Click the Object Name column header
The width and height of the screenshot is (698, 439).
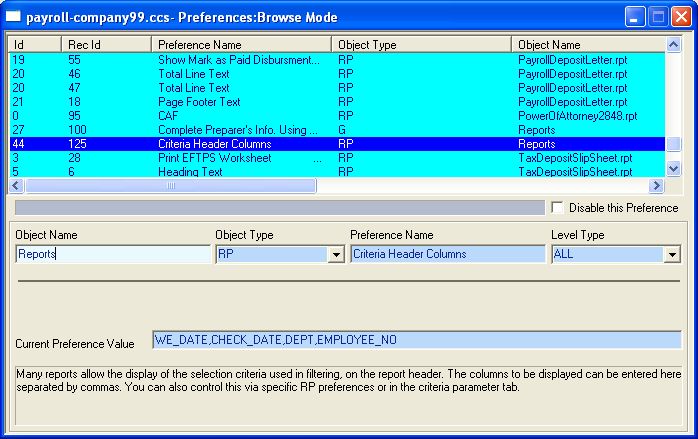[588, 45]
